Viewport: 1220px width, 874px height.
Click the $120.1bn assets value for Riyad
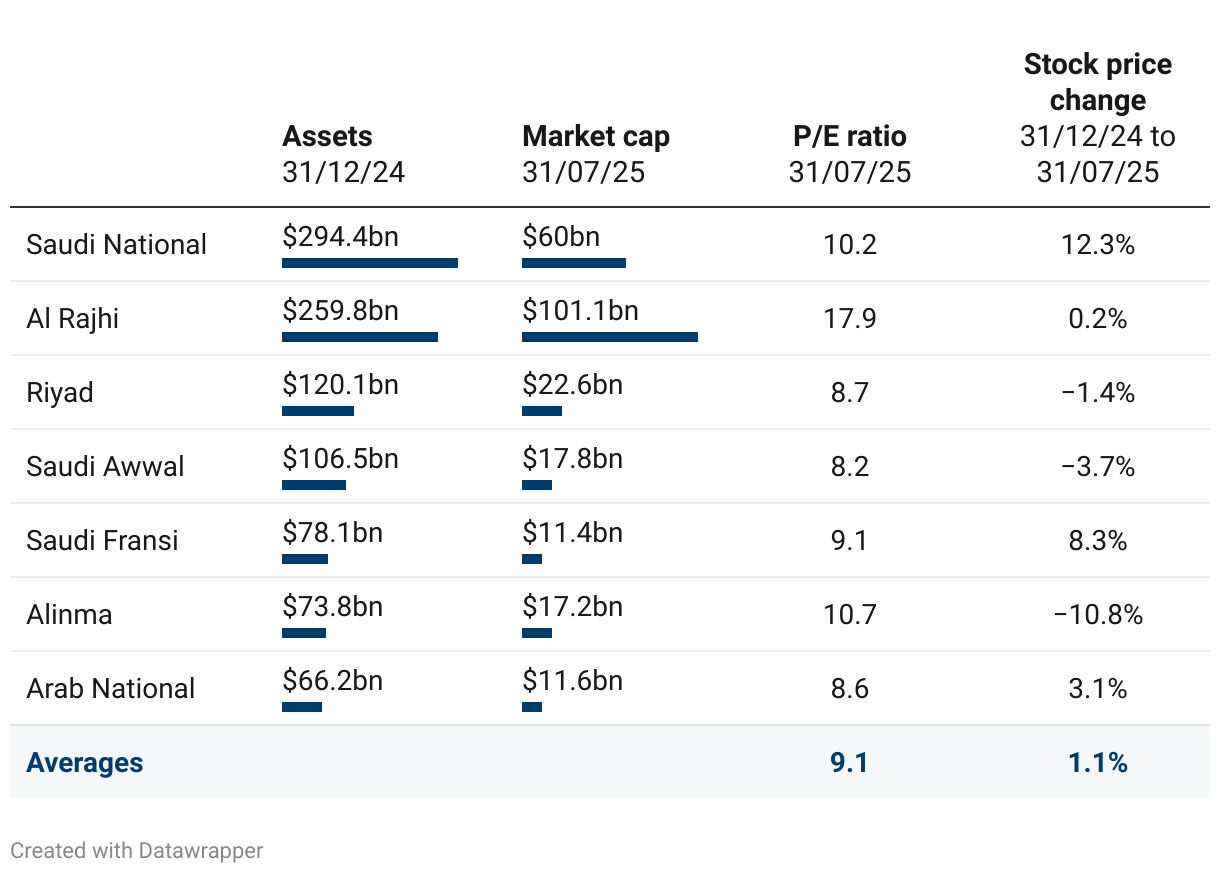(x=340, y=384)
